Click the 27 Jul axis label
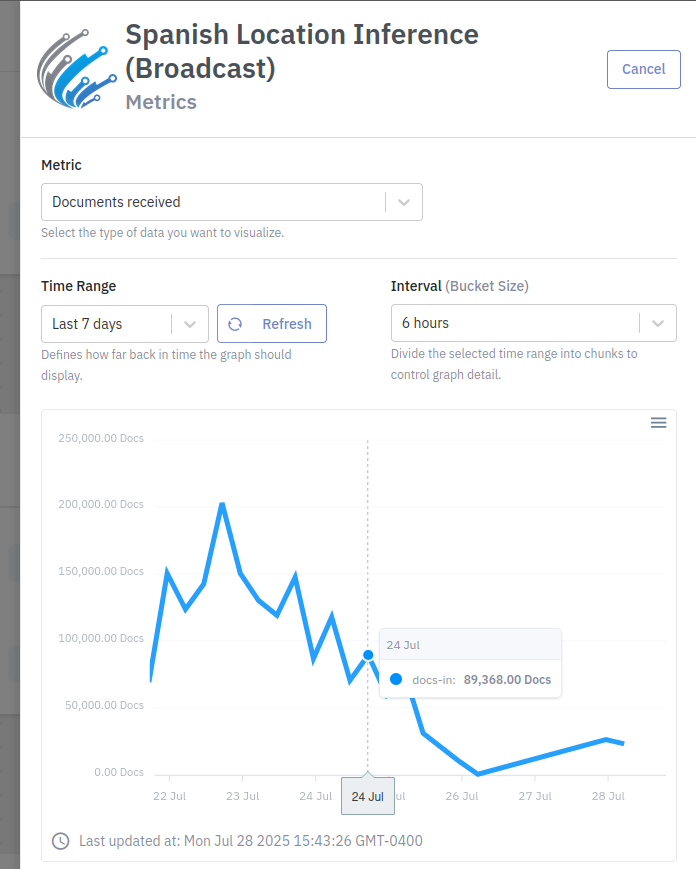 [x=535, y=796]
